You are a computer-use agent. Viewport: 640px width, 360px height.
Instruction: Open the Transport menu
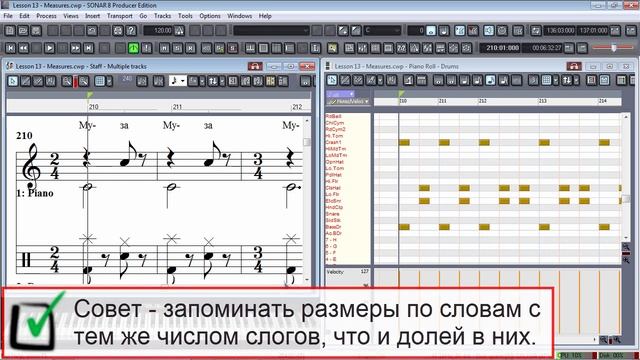pyautogui.click(x=120, y=16)
